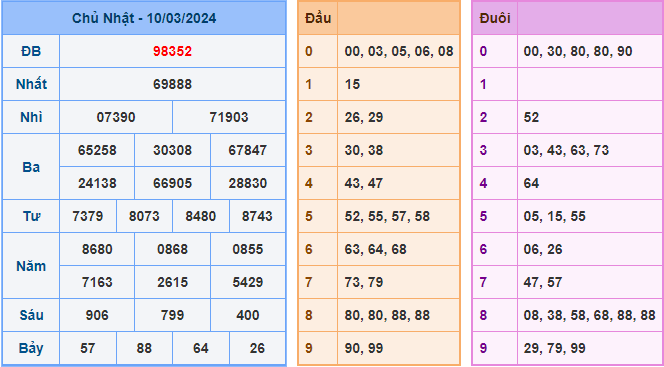The image size is (664, 367).
Task: Click Bảy prize number 26
Action: [257, 348]
